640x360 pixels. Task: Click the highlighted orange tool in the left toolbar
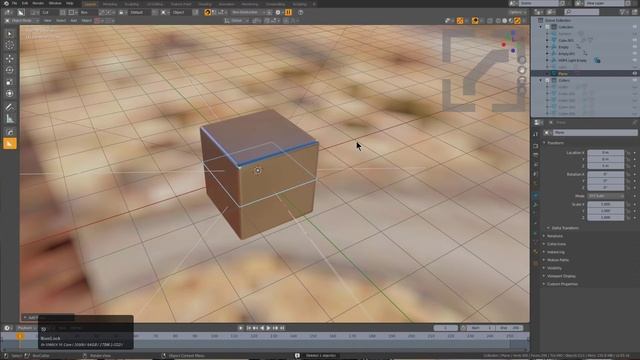pos(10,144)
